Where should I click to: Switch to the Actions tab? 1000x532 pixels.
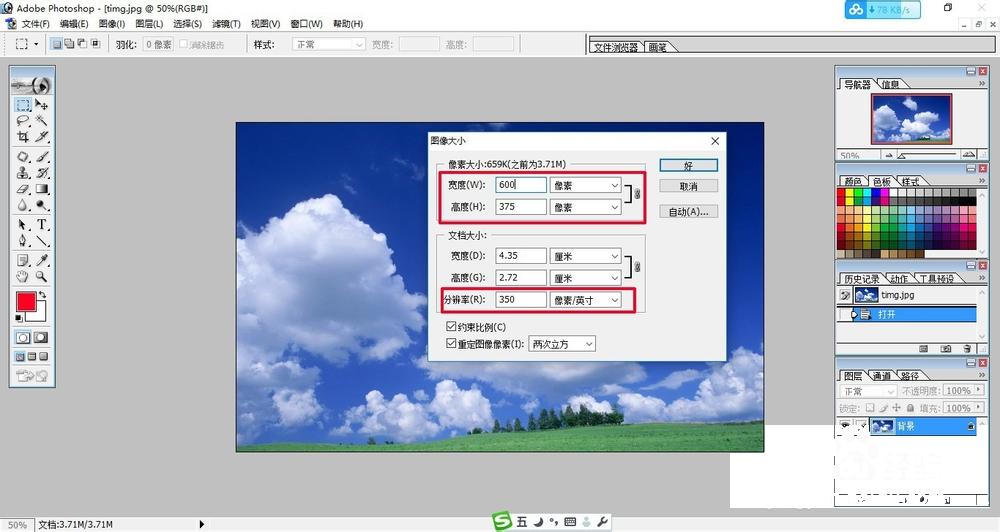pos(899,279)
